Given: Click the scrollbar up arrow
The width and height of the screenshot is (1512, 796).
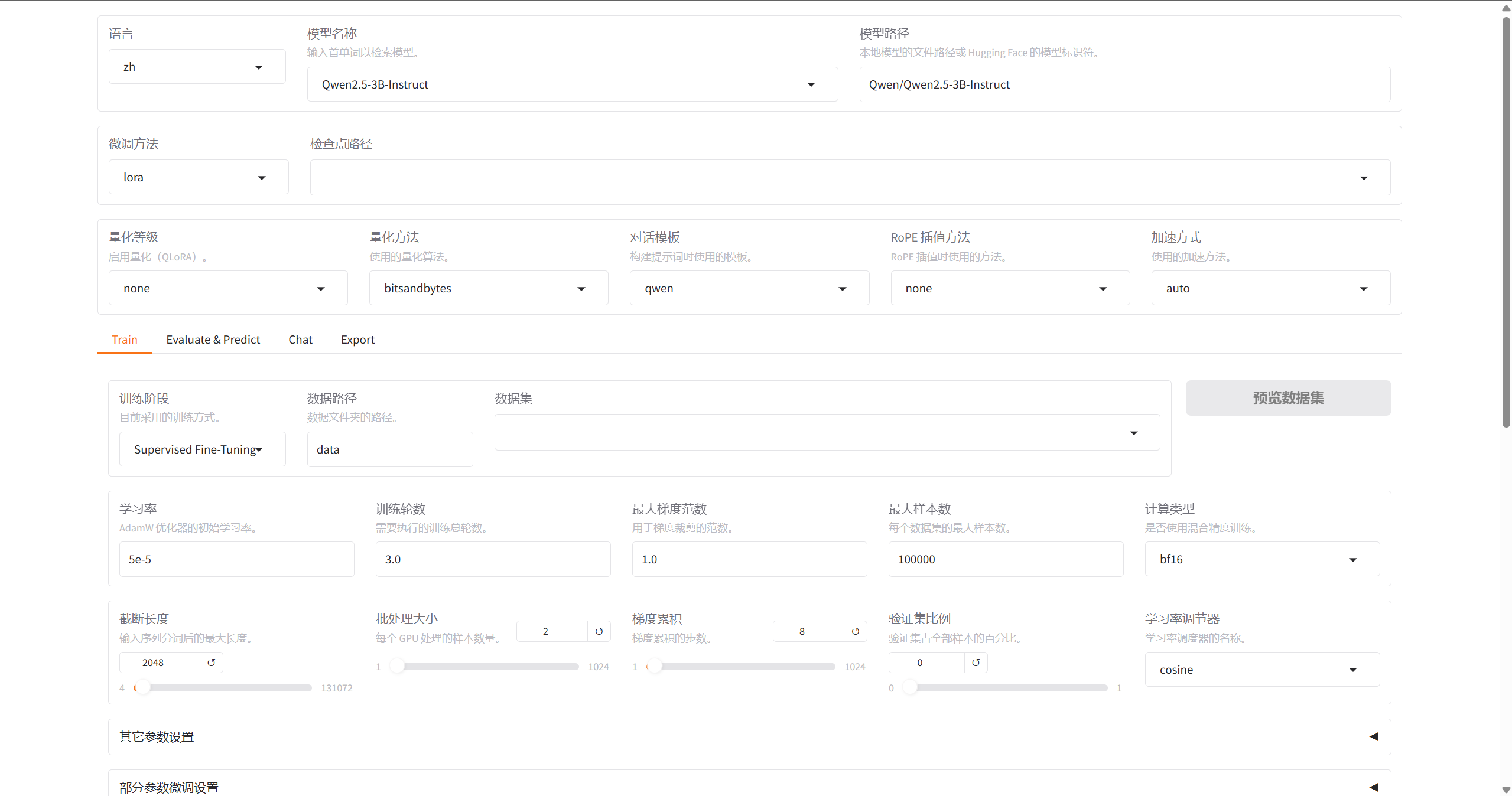Looking at the screenshot, I should (1506, 8).
